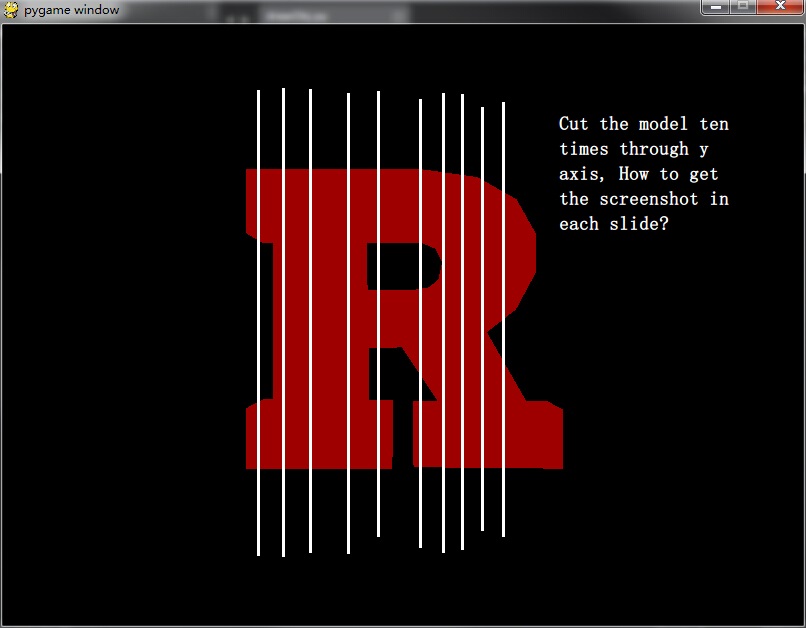Click the text 'Cut the model ten'
Screen dimensions: 806x628
(x=644, y=124)
